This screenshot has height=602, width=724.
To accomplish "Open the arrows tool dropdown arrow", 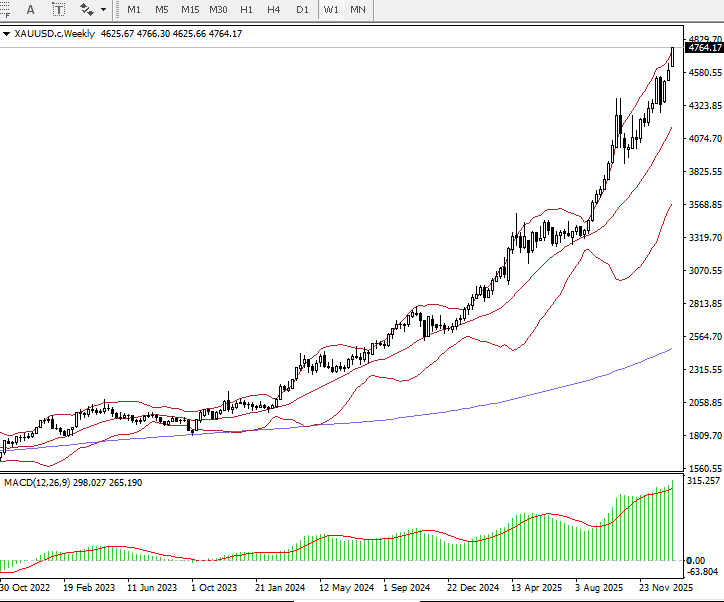I will click(x=103, y=10).
